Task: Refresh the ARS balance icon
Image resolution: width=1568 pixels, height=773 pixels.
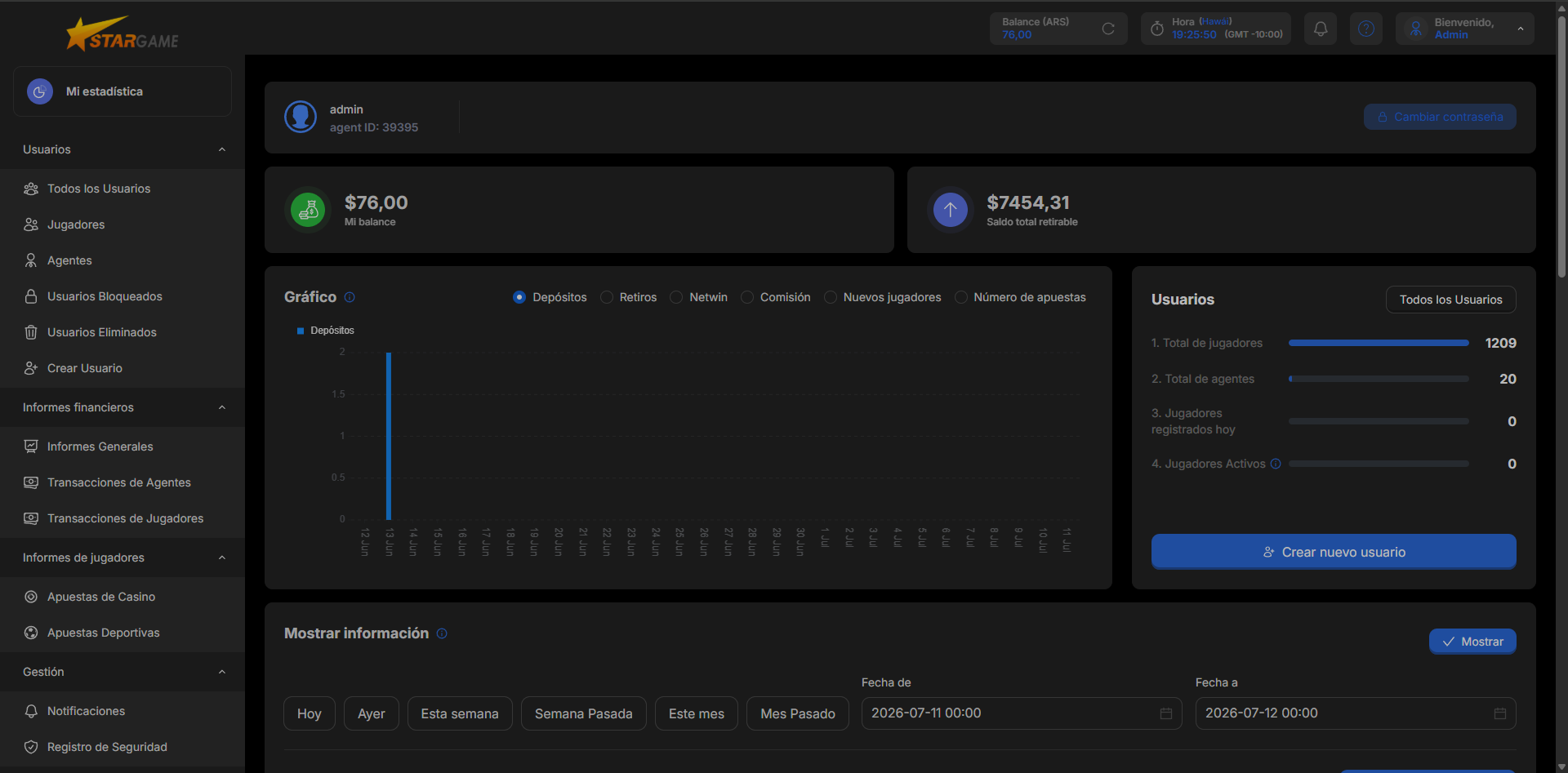Action: 1108,29
